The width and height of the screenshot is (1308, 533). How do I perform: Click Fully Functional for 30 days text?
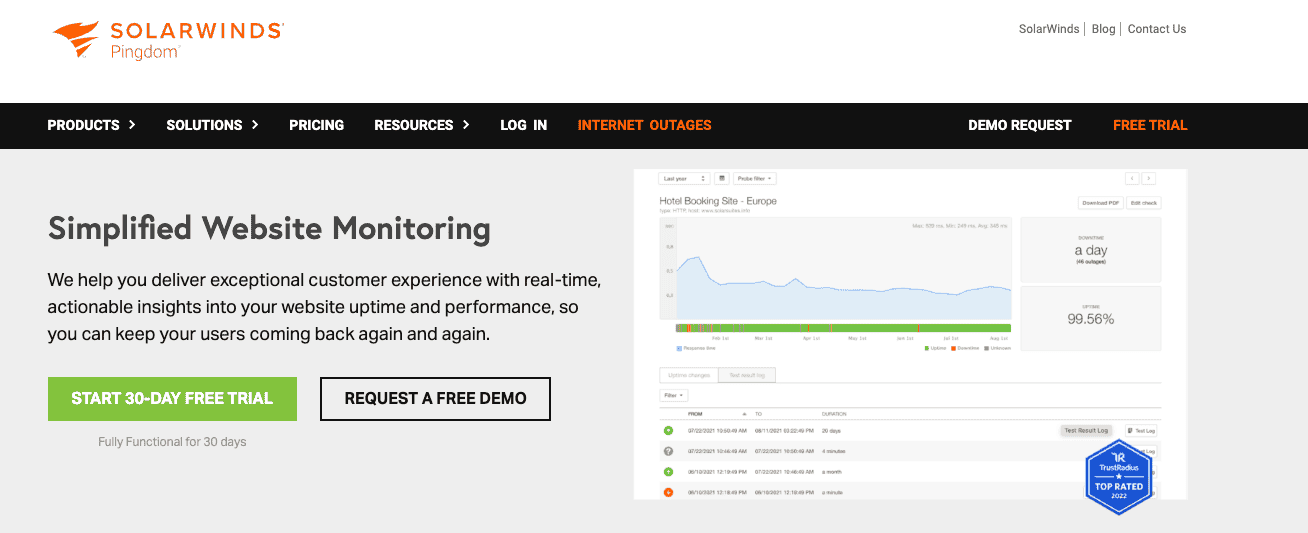[x=172, y=441]
